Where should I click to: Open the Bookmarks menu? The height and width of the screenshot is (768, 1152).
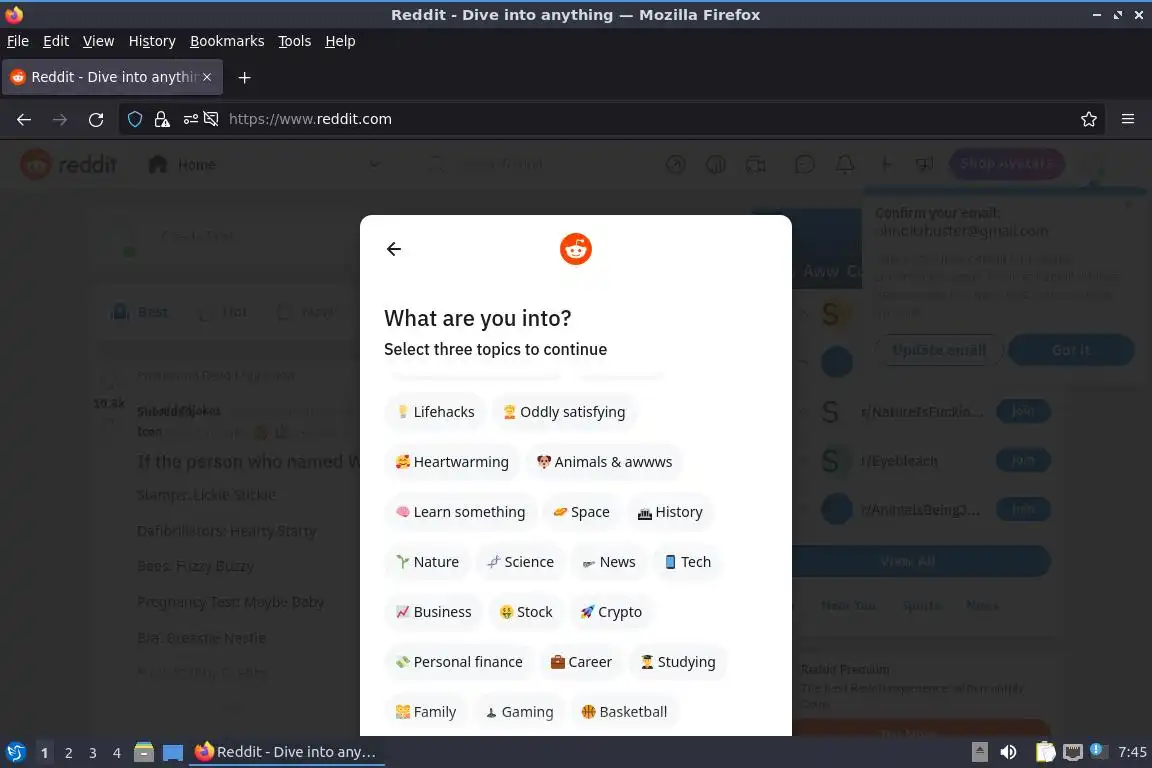(x=227, y=41)
